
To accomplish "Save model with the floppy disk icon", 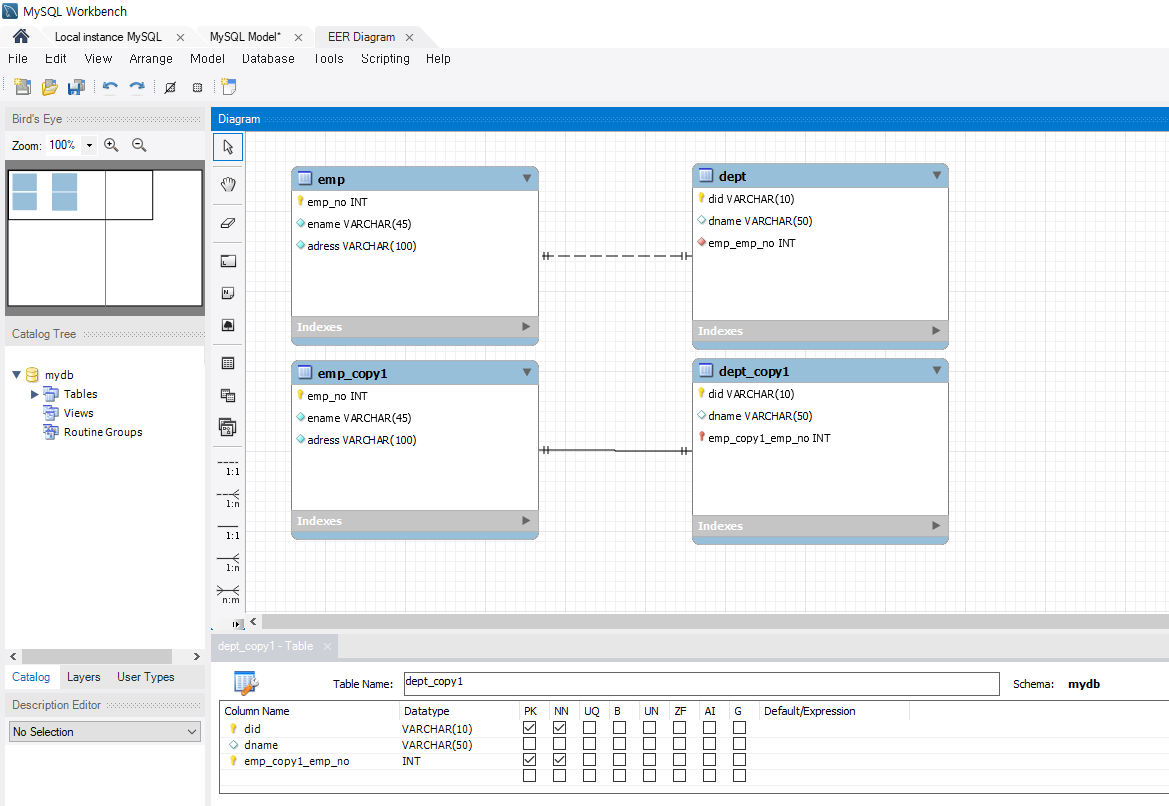I will tap(76, 87).
